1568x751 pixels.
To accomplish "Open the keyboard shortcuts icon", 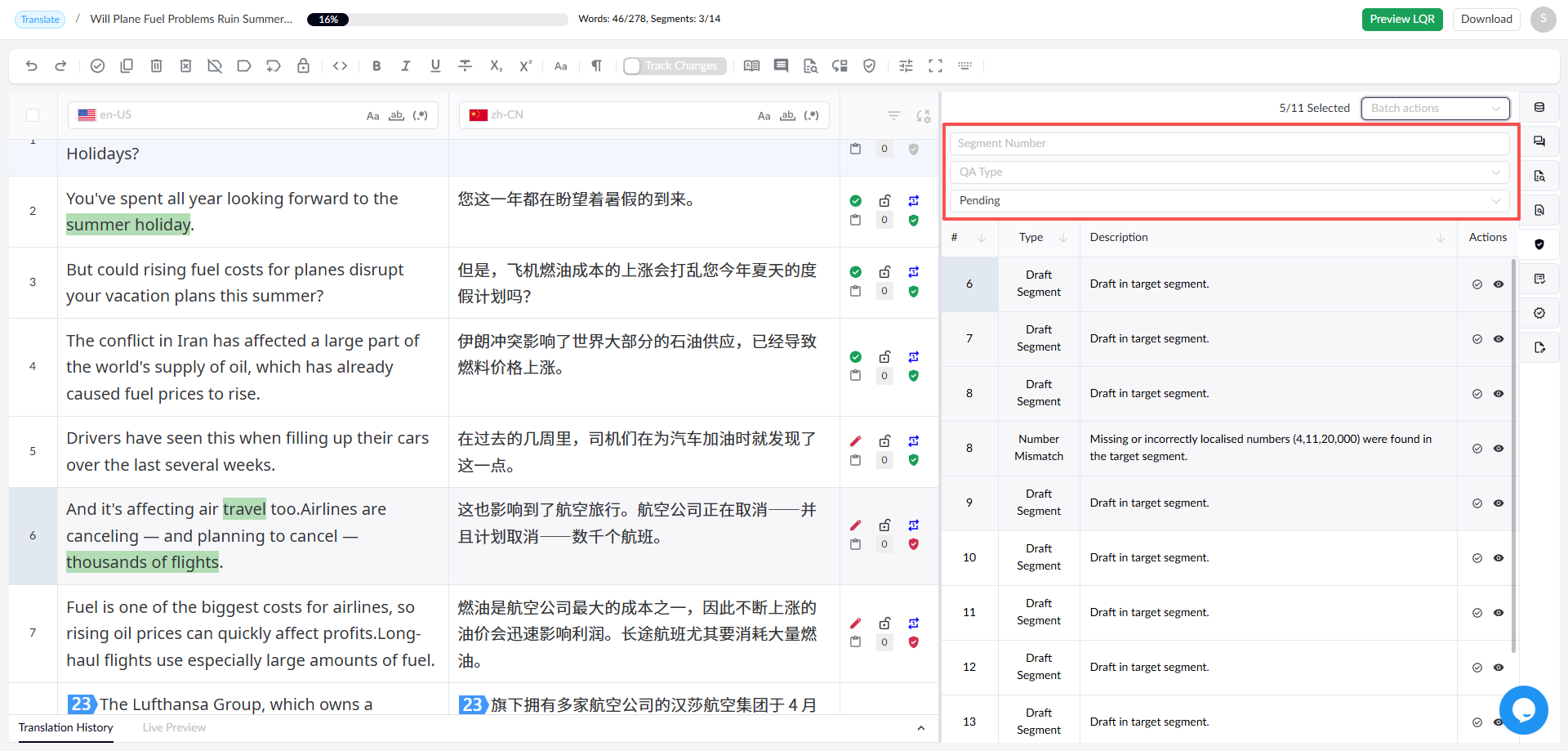I will click(x=965, y=66).
